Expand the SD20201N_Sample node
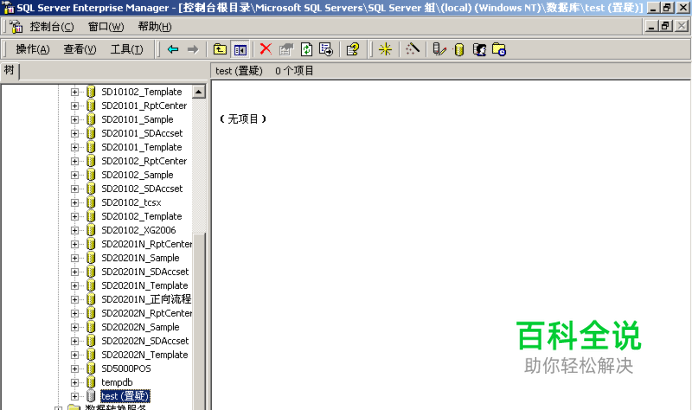Image resolution: width=692 pixels, height=410 pixels. (75, 258)
